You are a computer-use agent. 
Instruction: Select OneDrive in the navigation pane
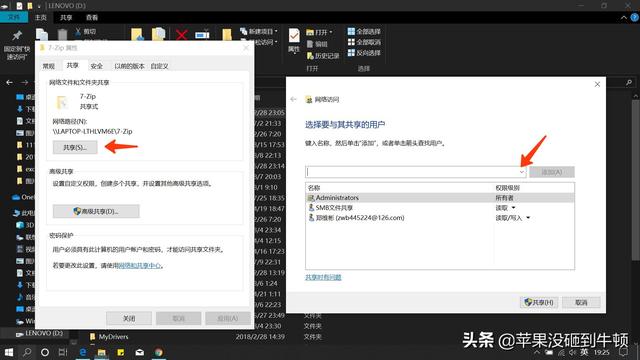23,197
